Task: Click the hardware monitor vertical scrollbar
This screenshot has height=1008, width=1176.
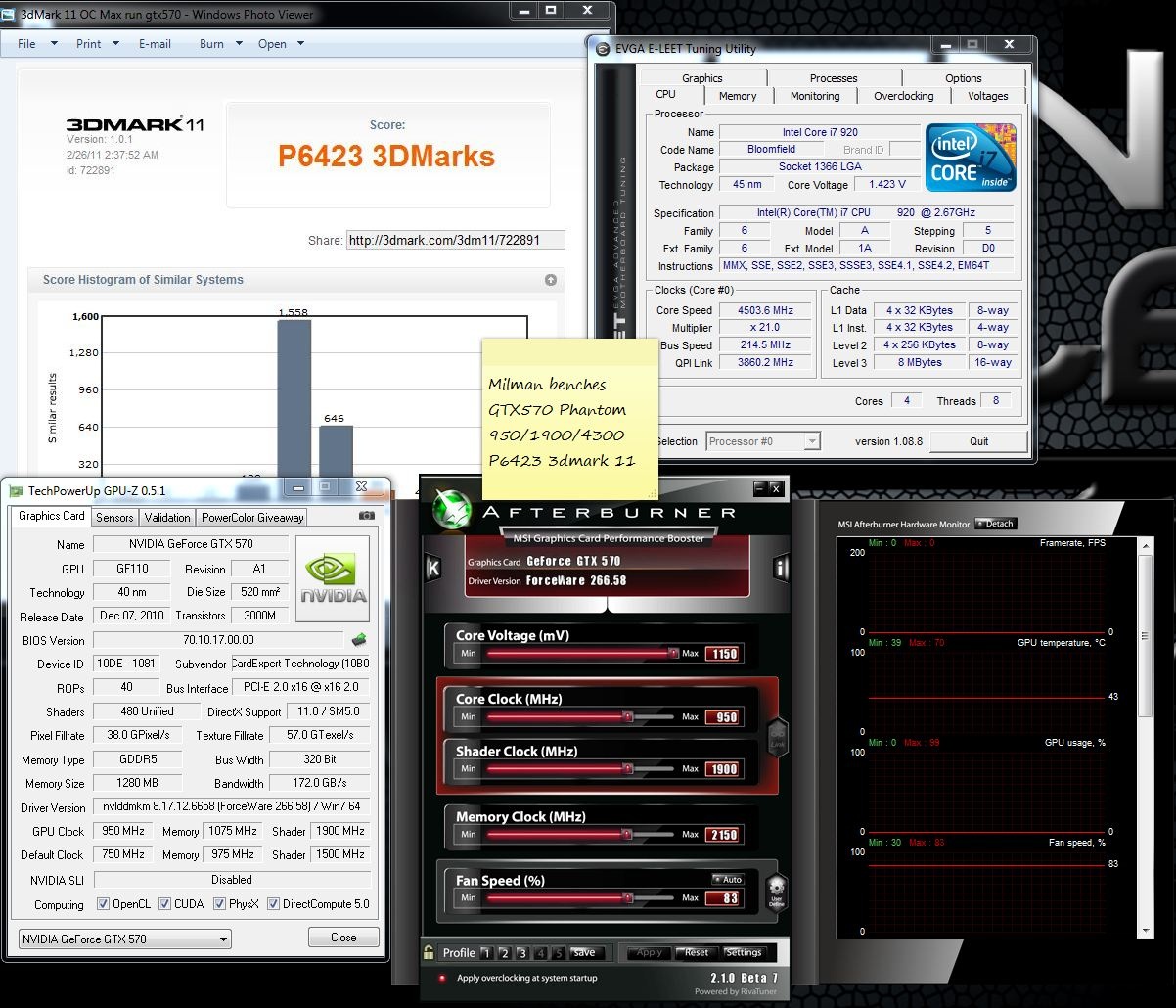Action: click(1146, 737)
